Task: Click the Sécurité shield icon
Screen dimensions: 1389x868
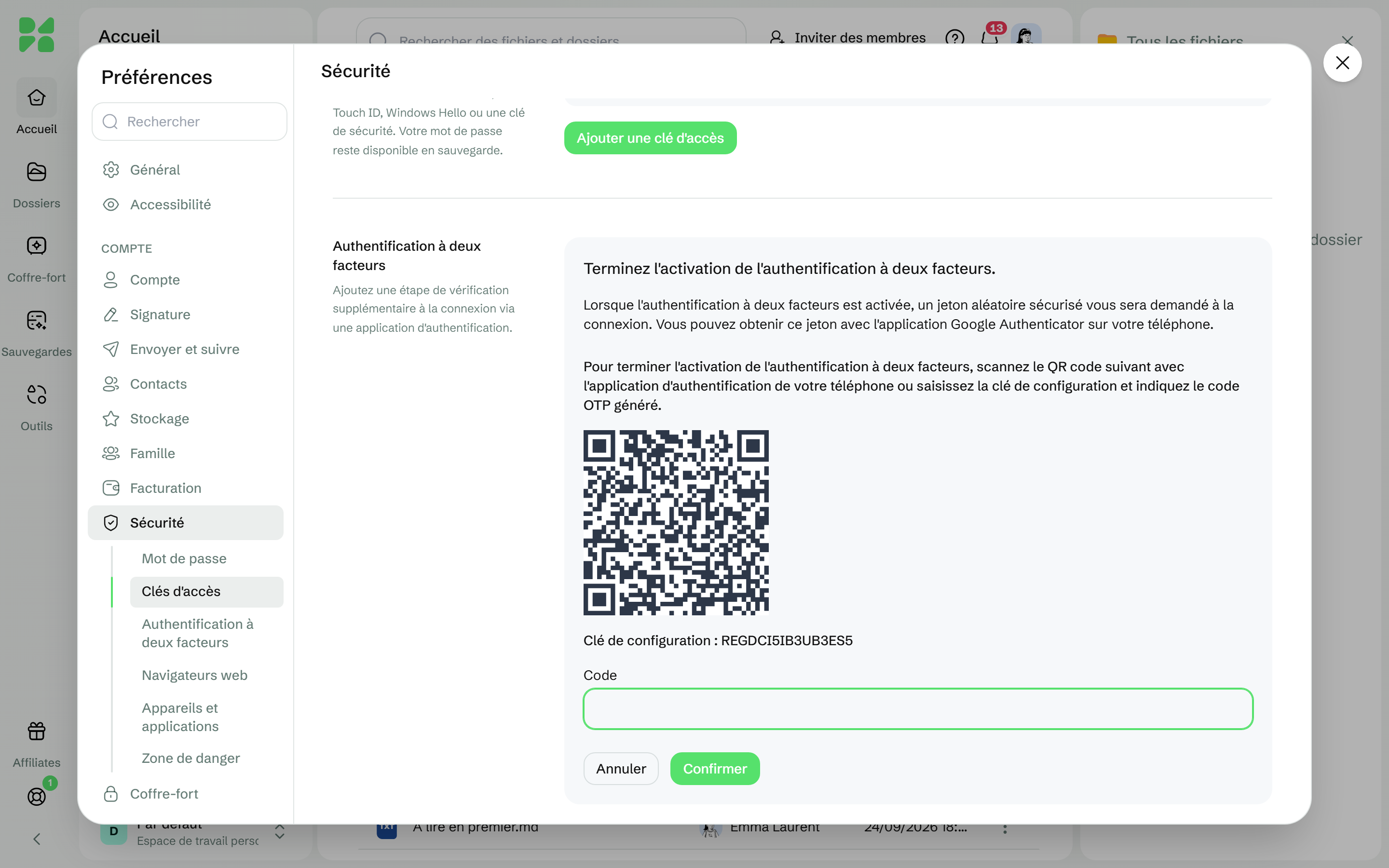Action: point(111,522)
